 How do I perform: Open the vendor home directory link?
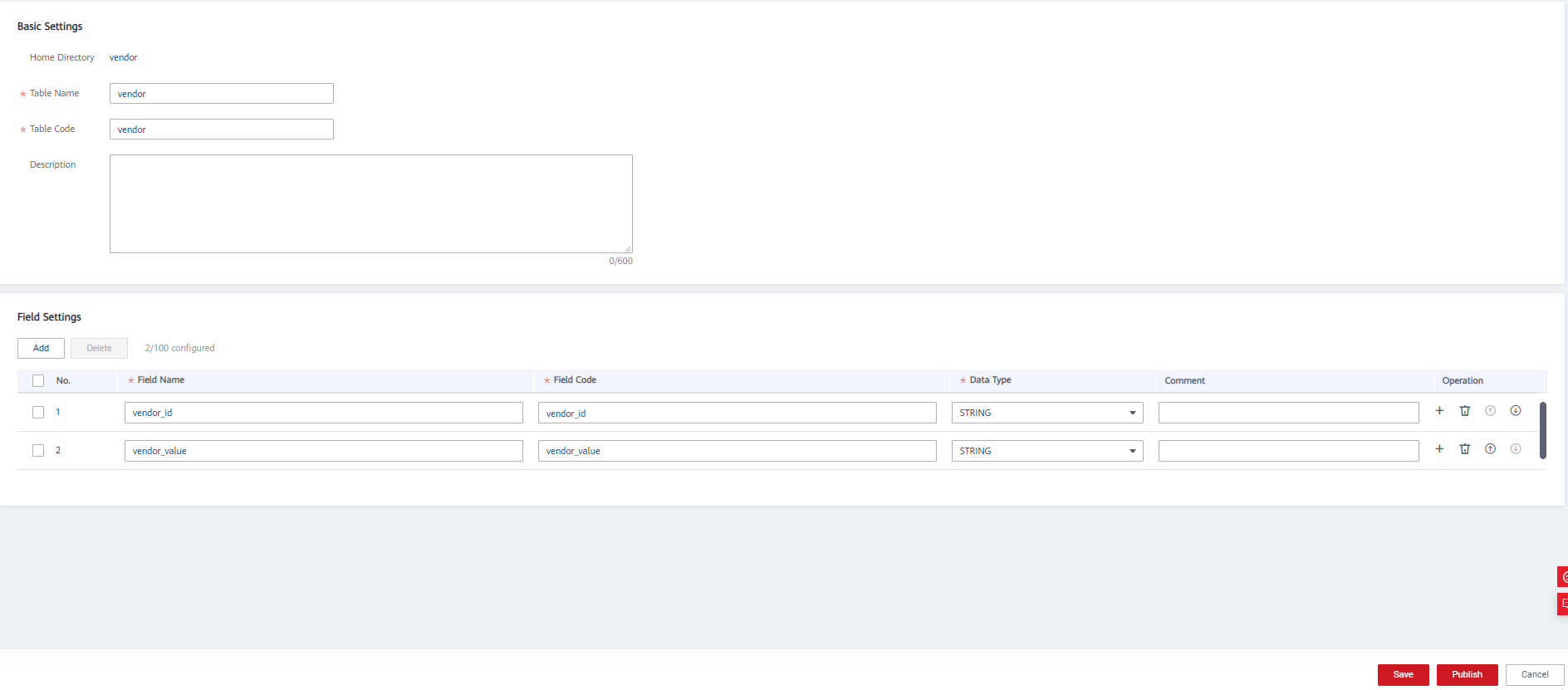(x=124, y=57)
